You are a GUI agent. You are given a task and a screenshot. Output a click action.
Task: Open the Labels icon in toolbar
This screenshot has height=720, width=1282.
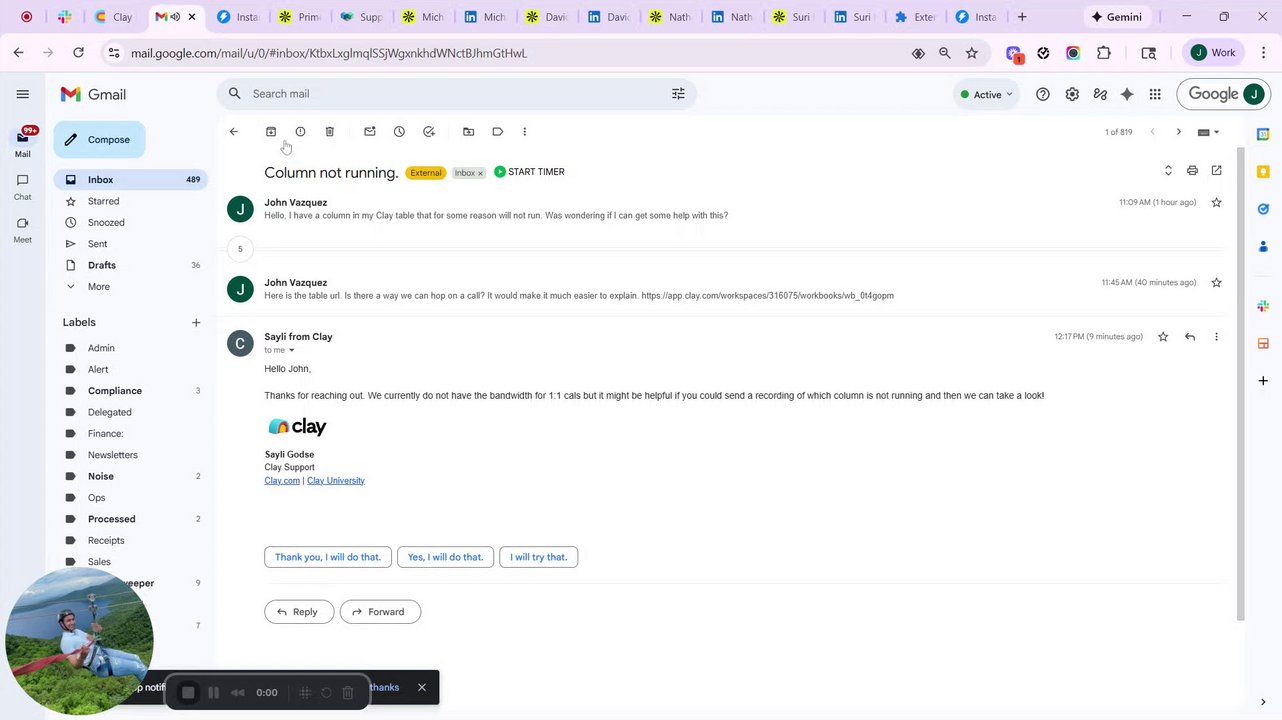497,132
